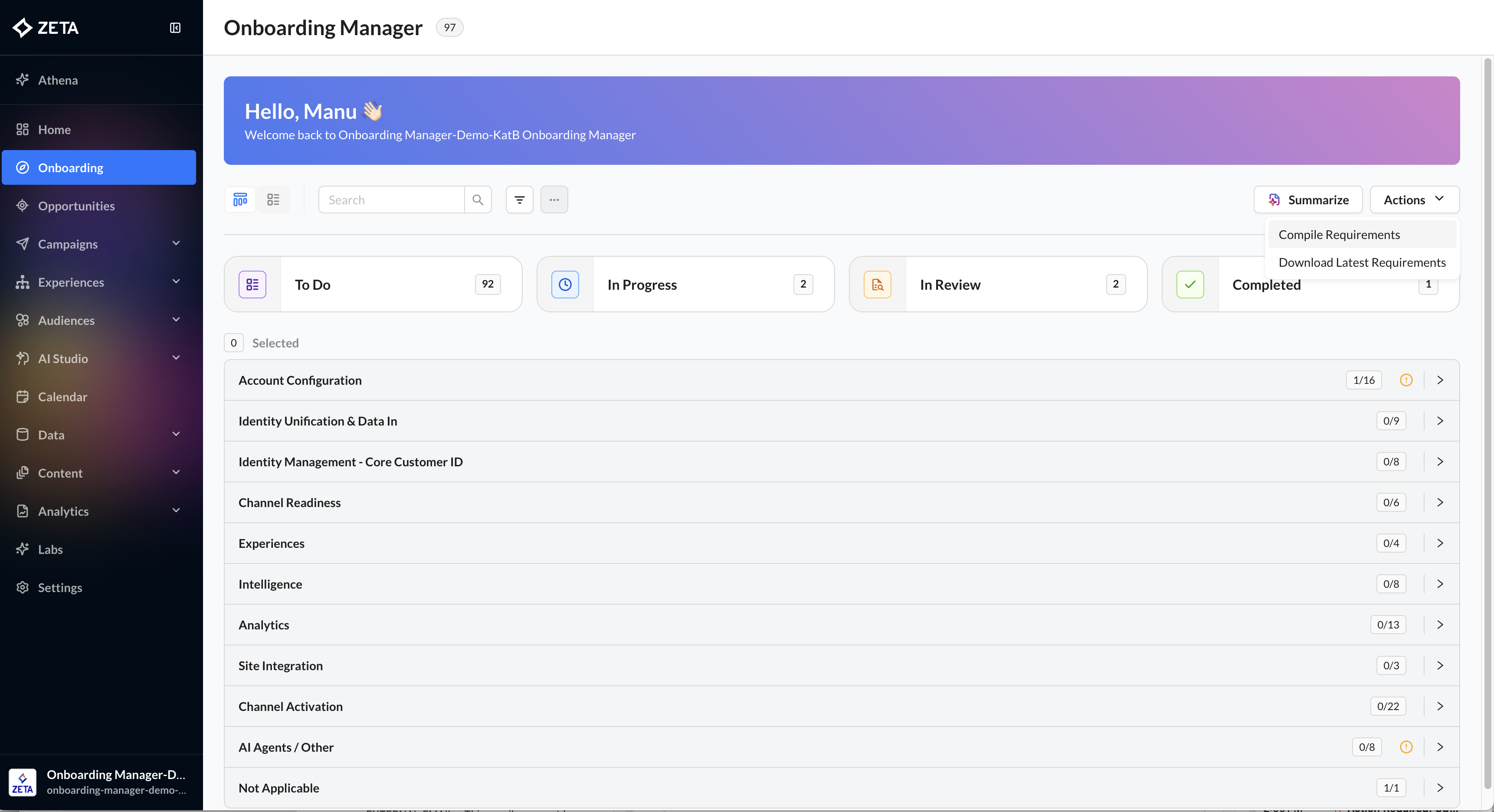The height and width of the screenshot is (812, 1494).
Task: Click the search magnifier icon
Action: [x=478, y=200]
